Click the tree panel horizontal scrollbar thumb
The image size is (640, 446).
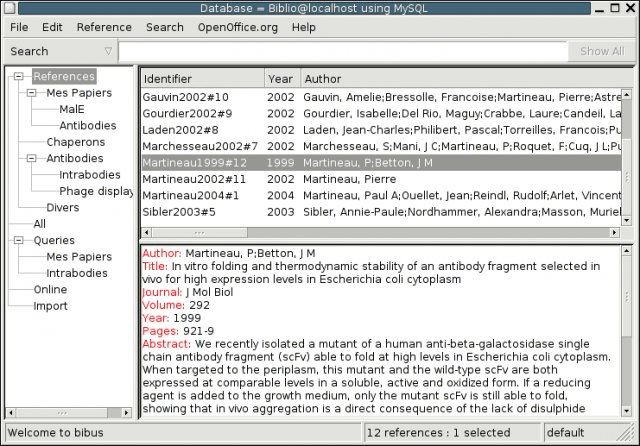(62, 413)
